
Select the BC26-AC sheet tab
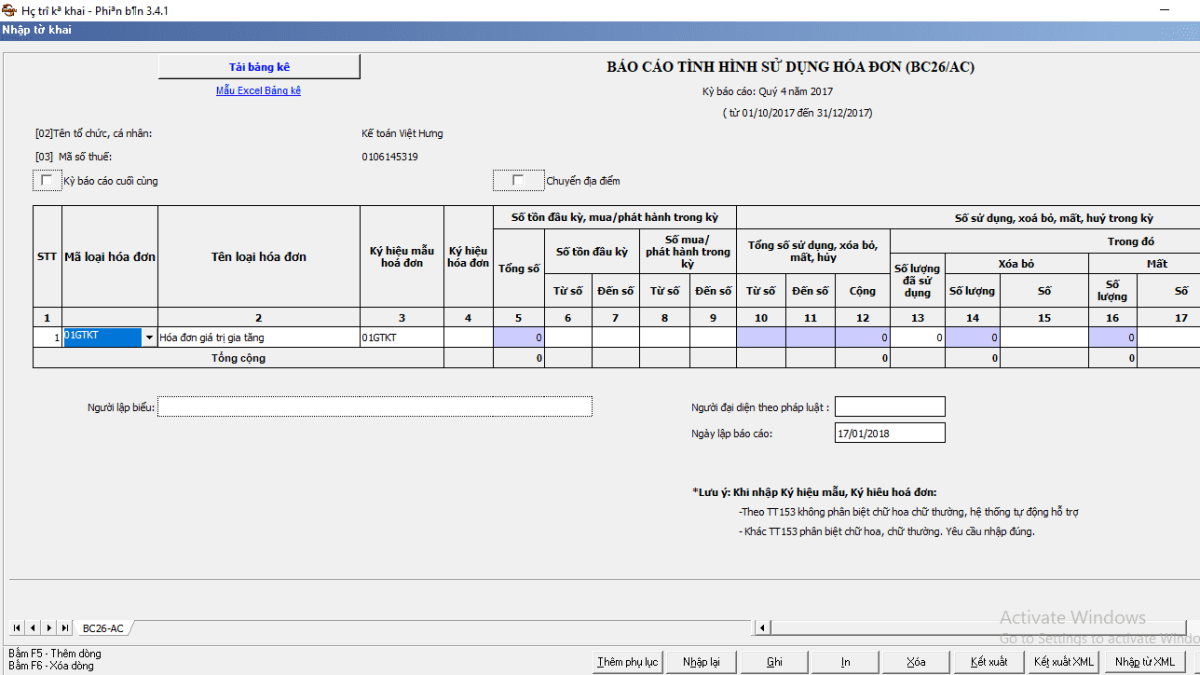pyautogui.click(x=103, y=628)
